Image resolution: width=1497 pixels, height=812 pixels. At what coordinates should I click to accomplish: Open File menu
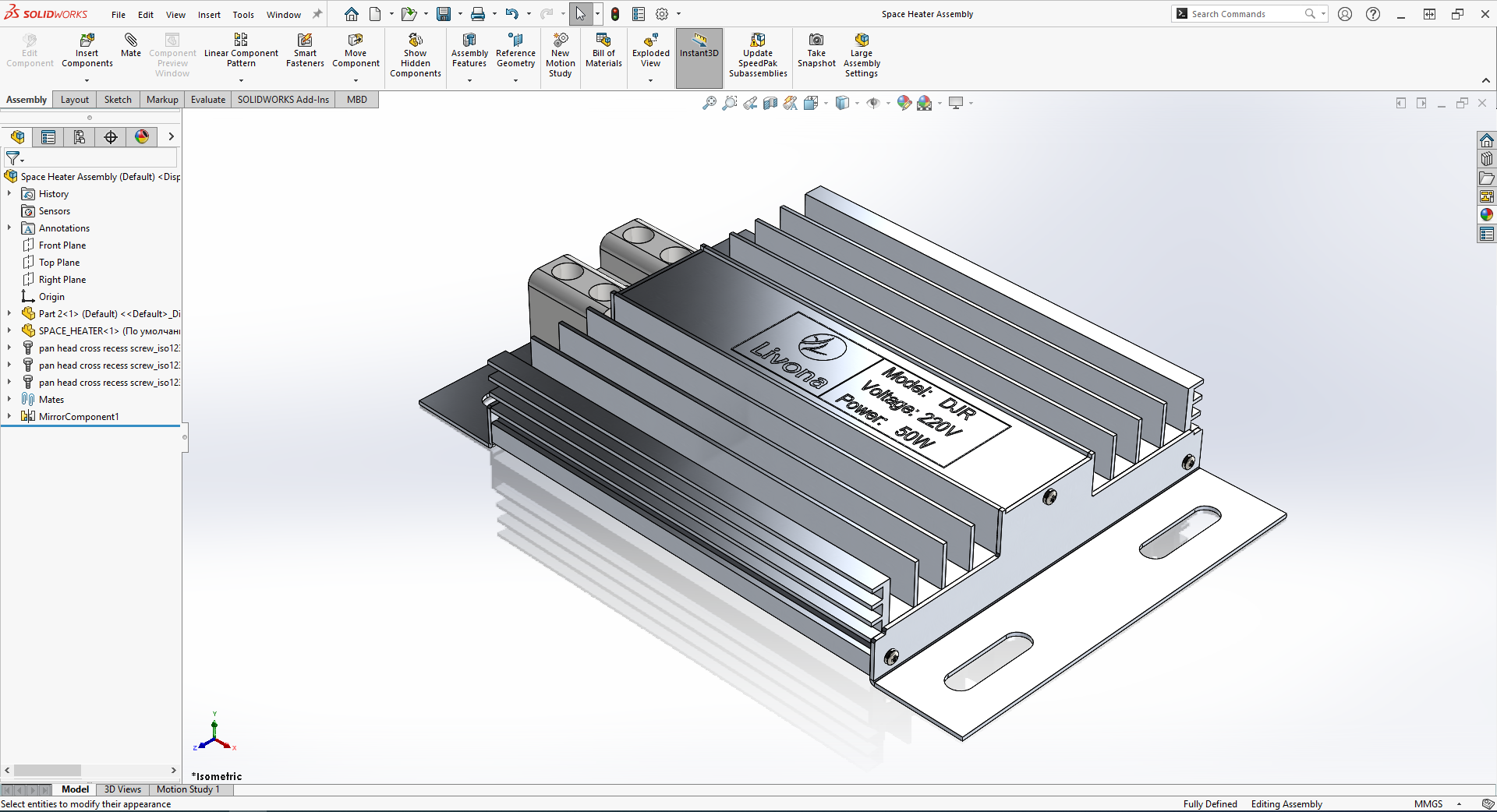point(119,15)
